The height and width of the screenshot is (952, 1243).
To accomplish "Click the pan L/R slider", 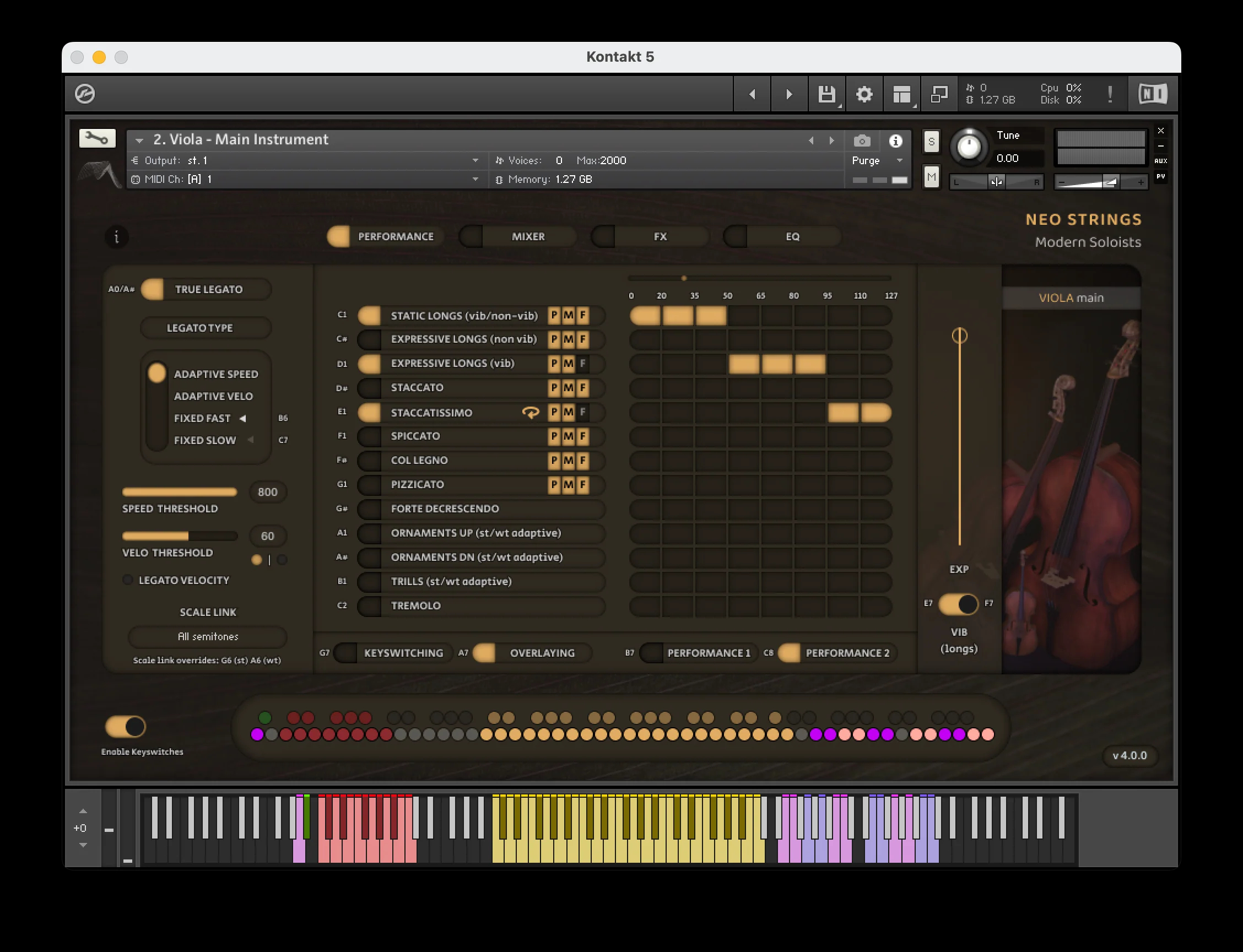I will [x=996, y=182].
